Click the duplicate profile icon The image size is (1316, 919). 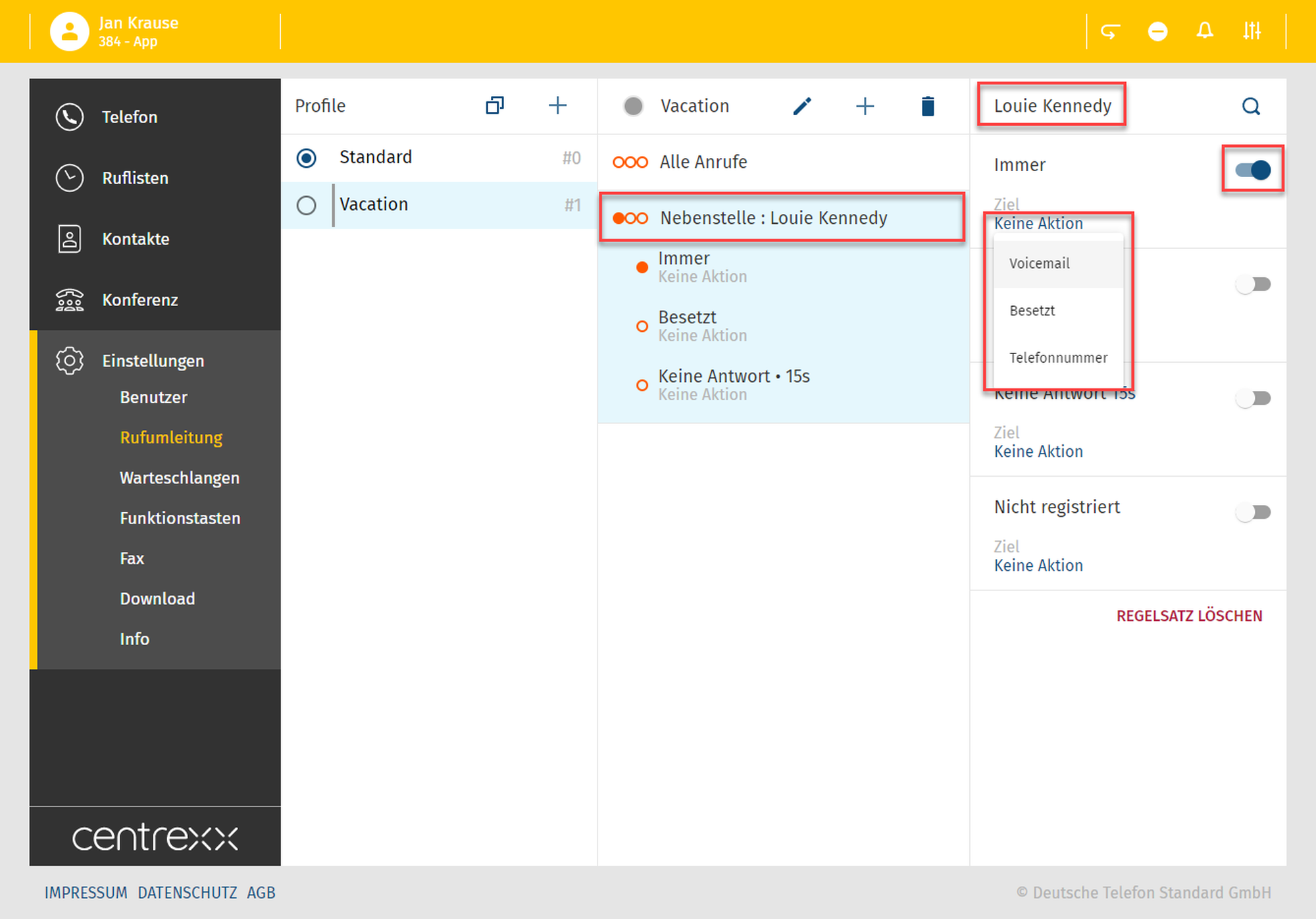[x=495, y=105]
